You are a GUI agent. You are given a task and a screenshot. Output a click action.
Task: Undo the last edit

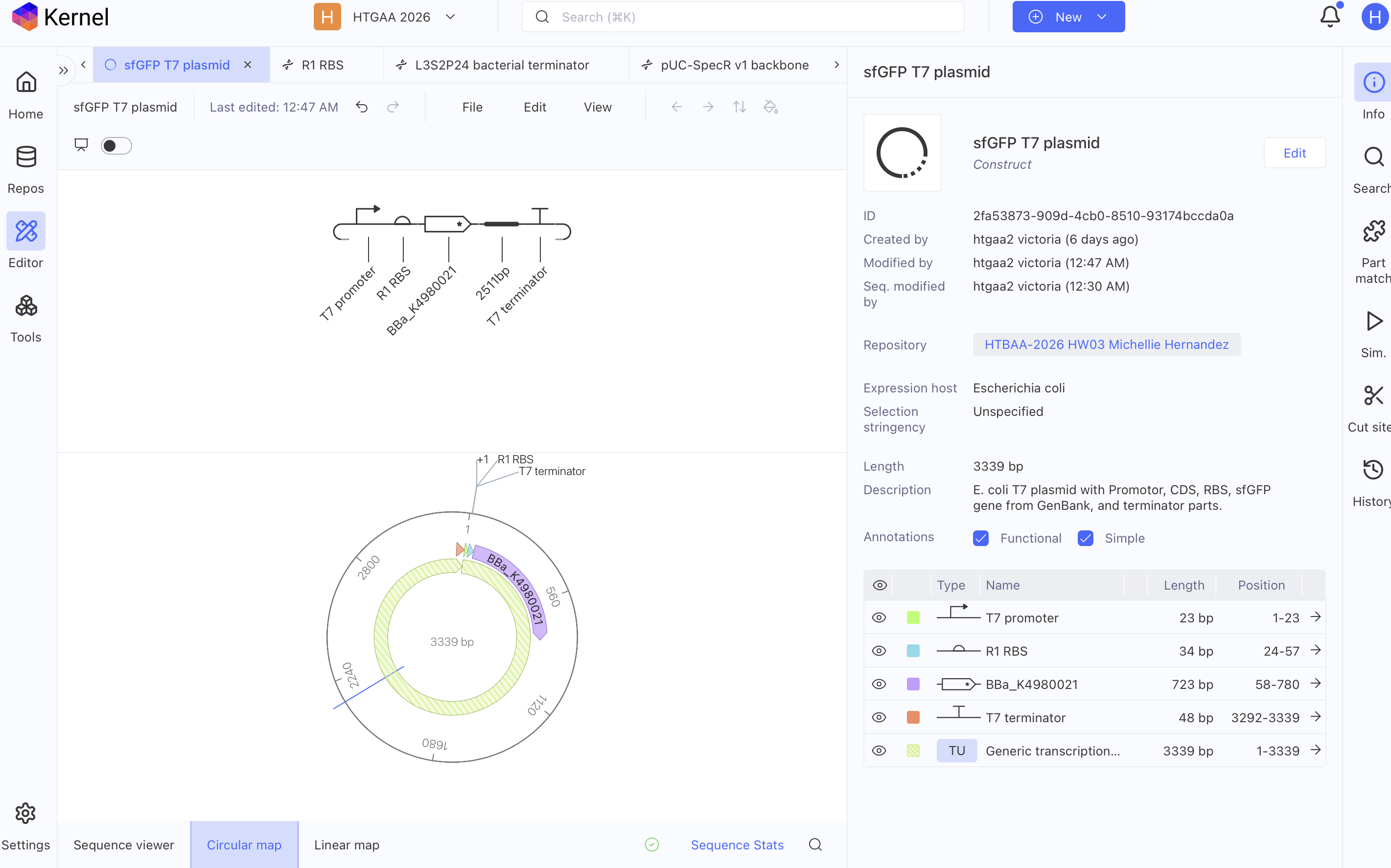[x=362, y=107]
